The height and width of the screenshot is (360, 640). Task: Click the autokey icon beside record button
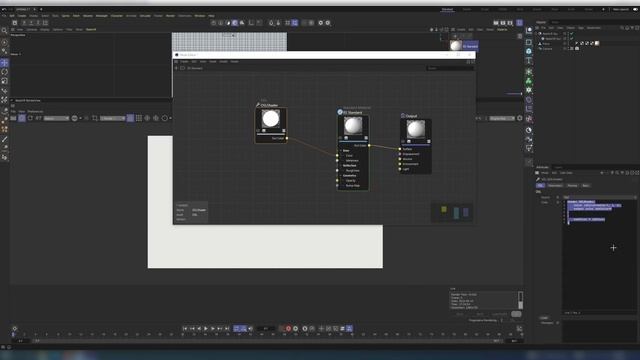click(x=296, y=329)
